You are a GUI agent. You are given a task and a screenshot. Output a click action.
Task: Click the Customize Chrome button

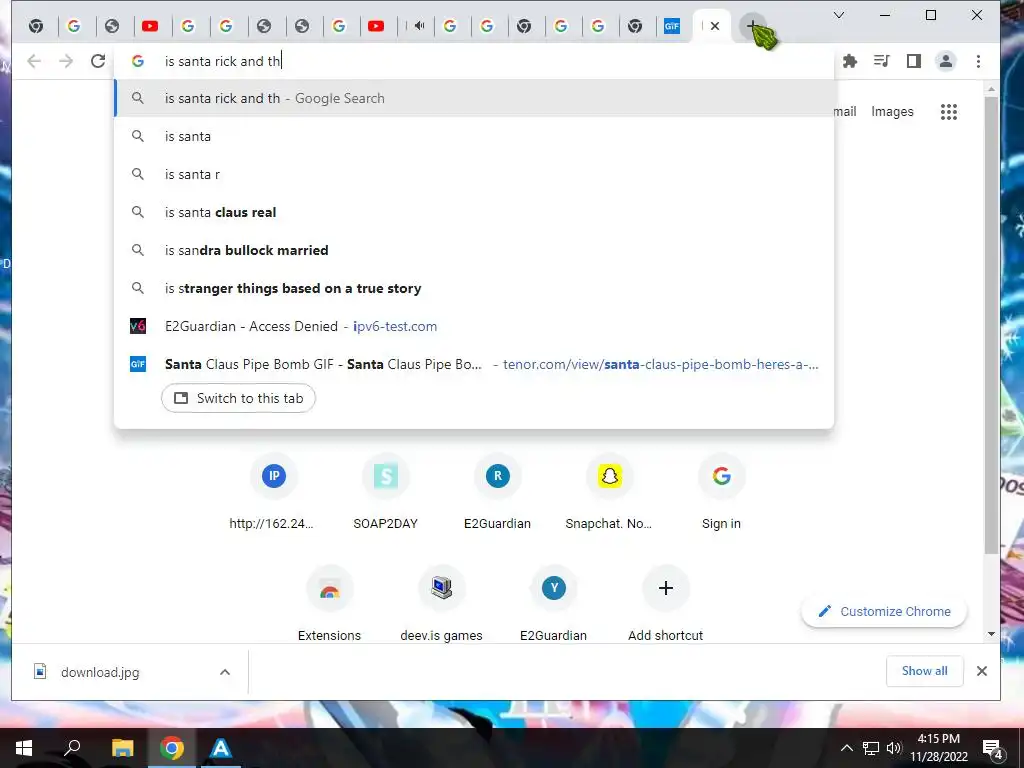(x=884, y=612)
